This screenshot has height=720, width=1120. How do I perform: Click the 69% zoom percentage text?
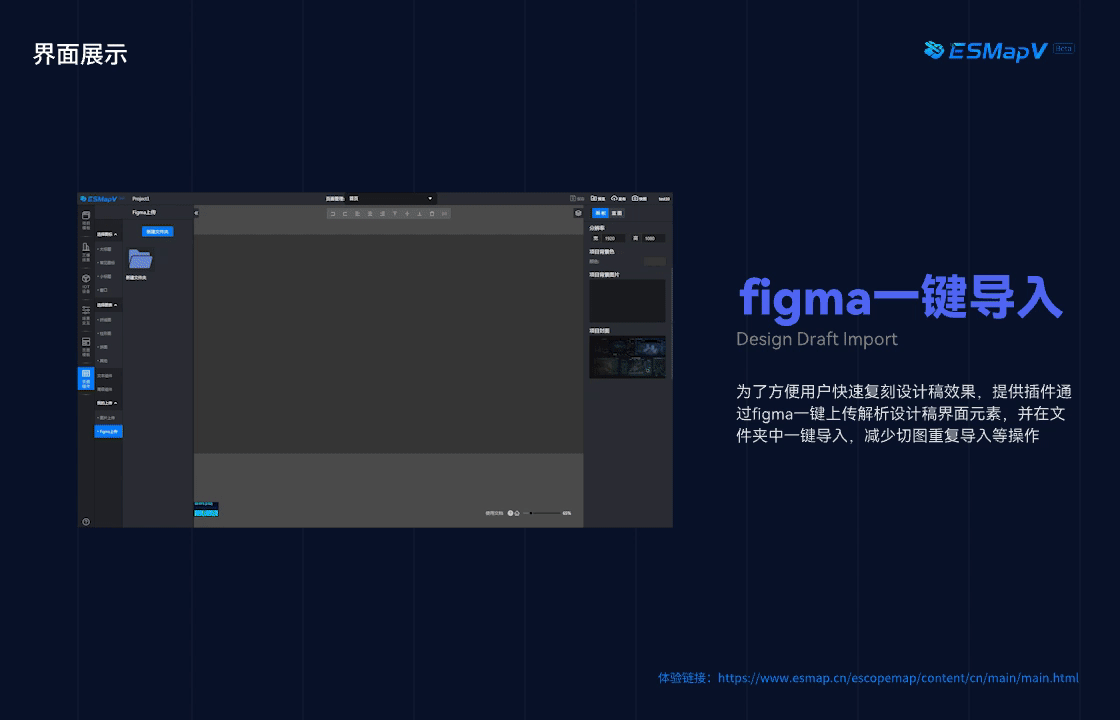(x=566, y=513)
